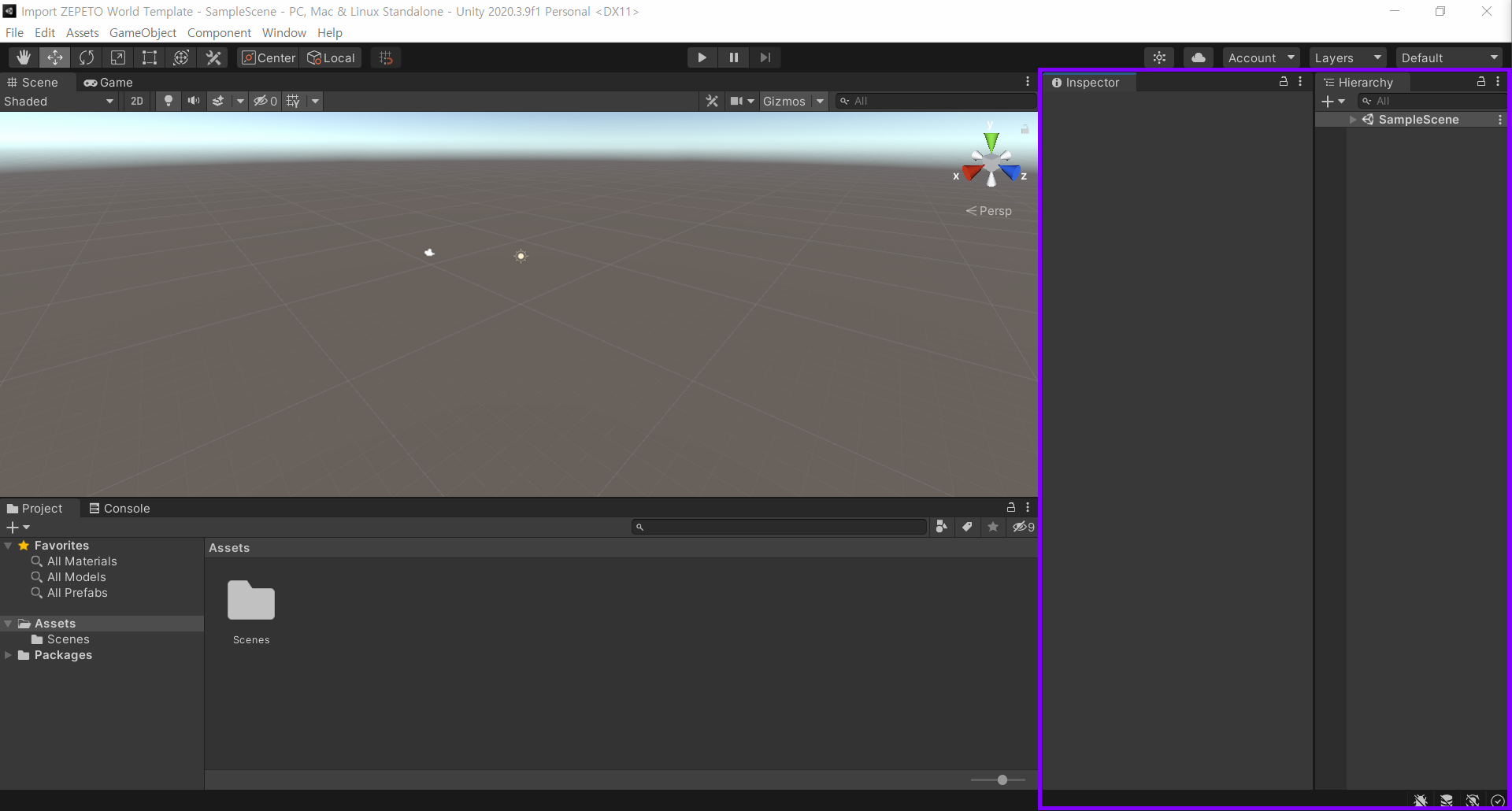Toggle Persp projection label
The image size is (1512, 811).
point(989,211)
